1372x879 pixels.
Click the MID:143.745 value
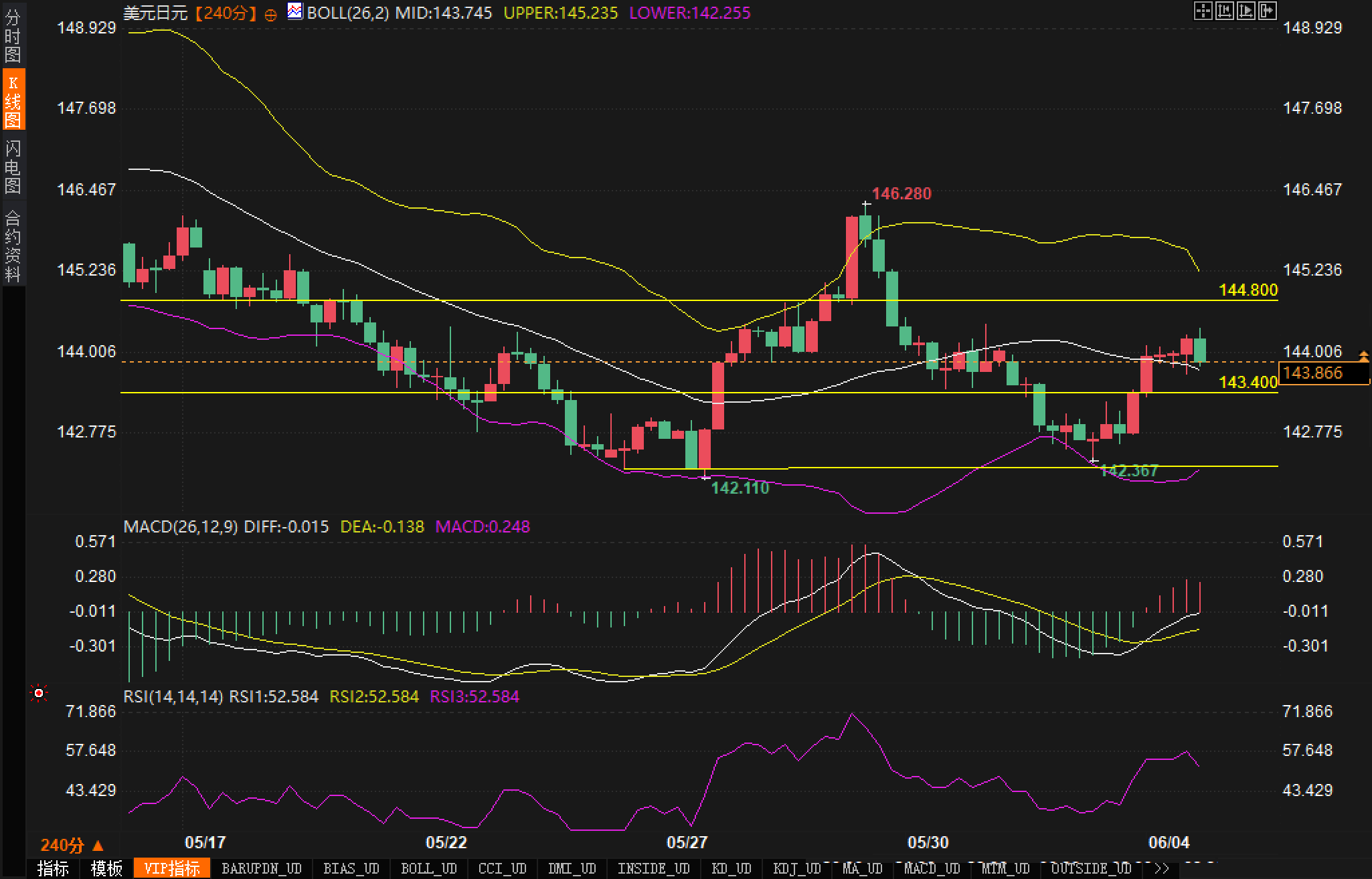pos(444,13)
